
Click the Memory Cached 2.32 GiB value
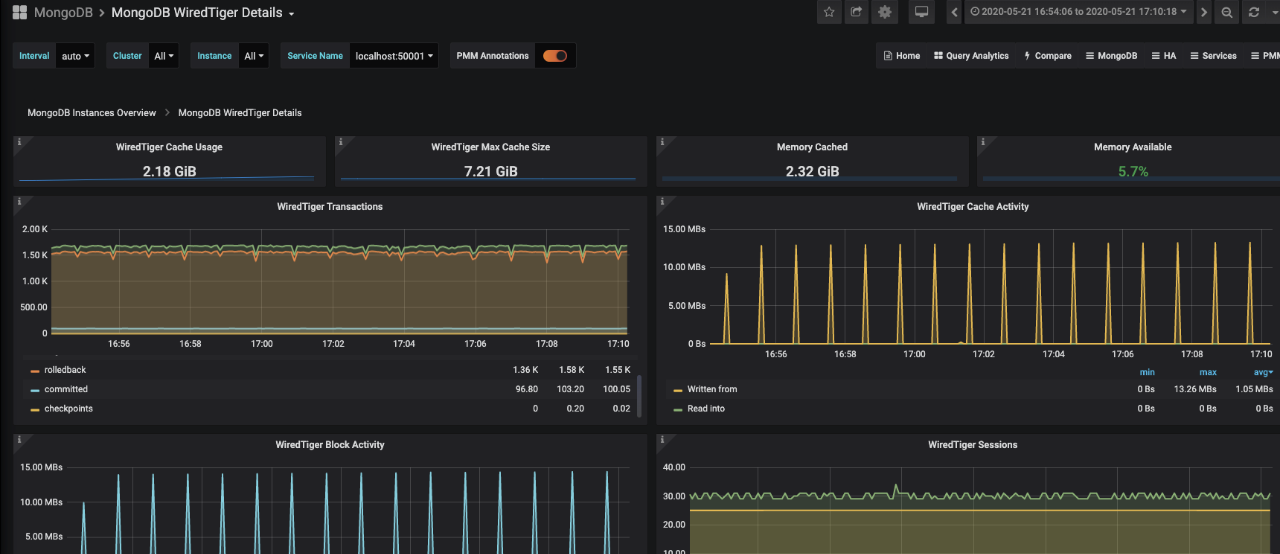click(x=812, y=172)
